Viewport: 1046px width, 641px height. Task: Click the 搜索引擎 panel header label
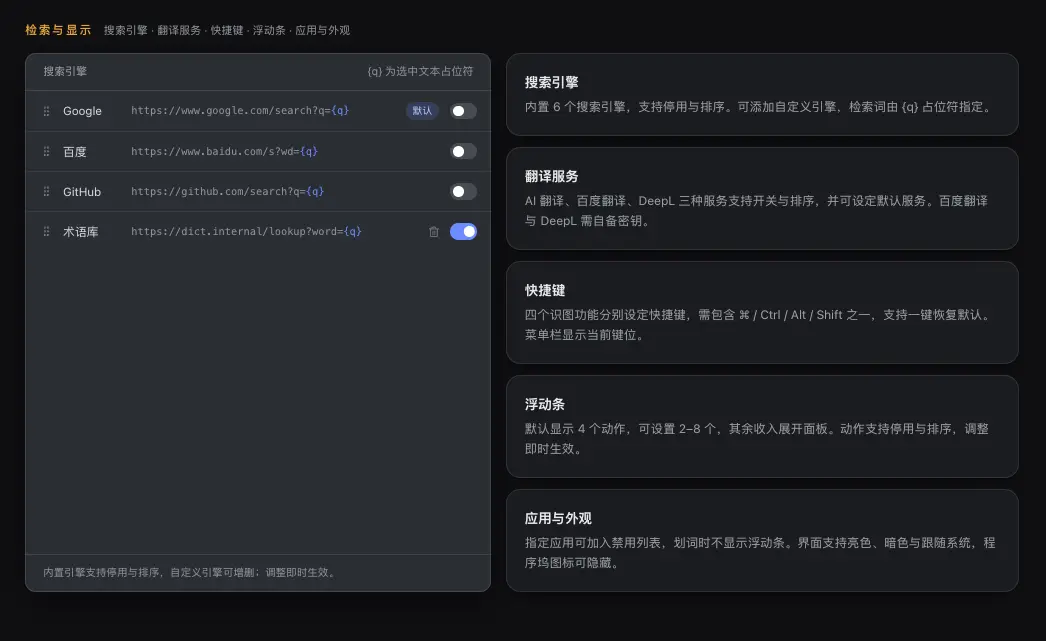tap(65, 71)
